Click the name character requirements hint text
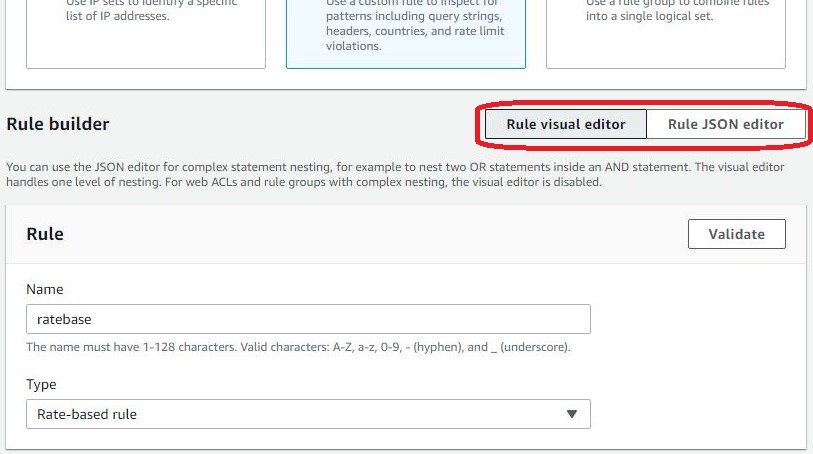Viewport: 813px width, 454px height. (298, 347)
